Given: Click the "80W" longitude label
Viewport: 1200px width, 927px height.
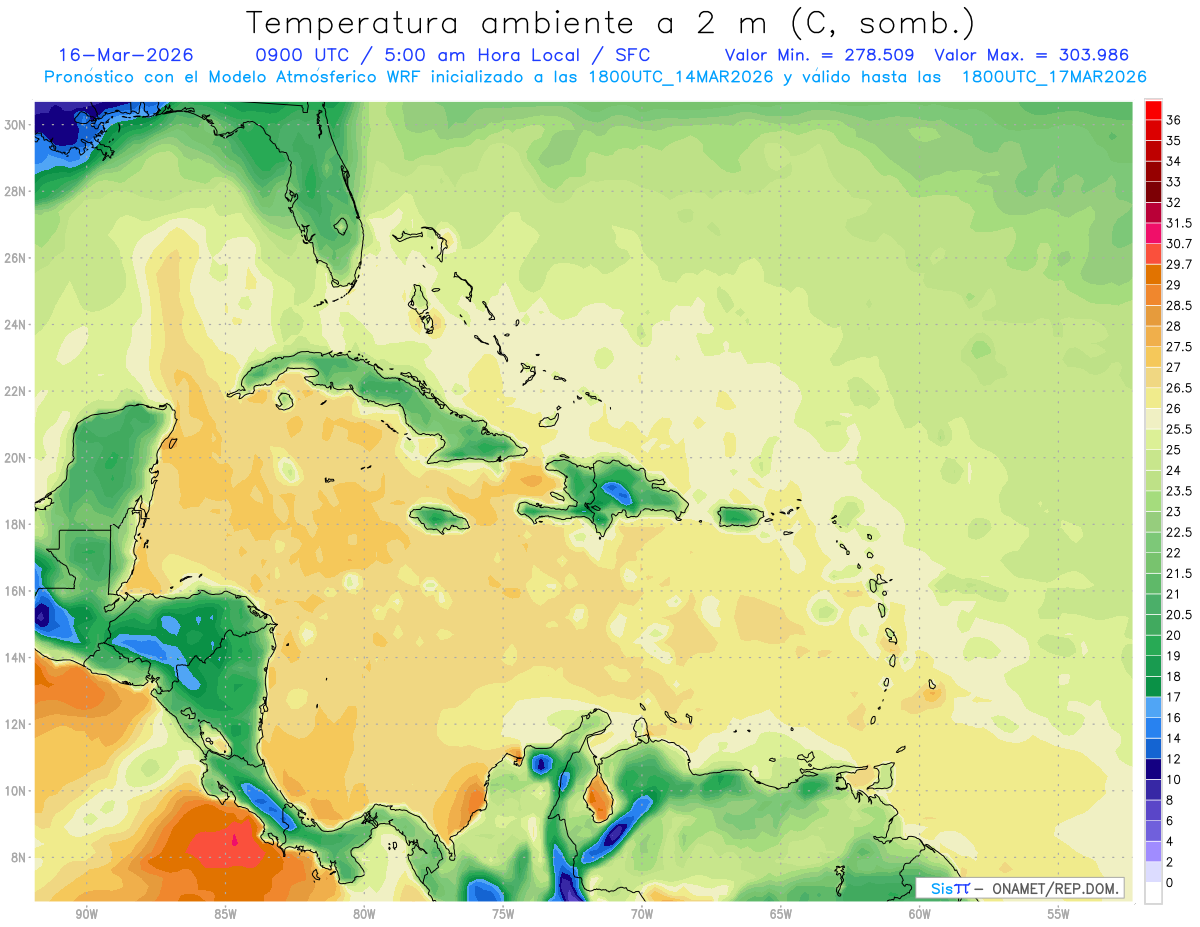Looking at the screenshot, I should (x=364, y=914).
